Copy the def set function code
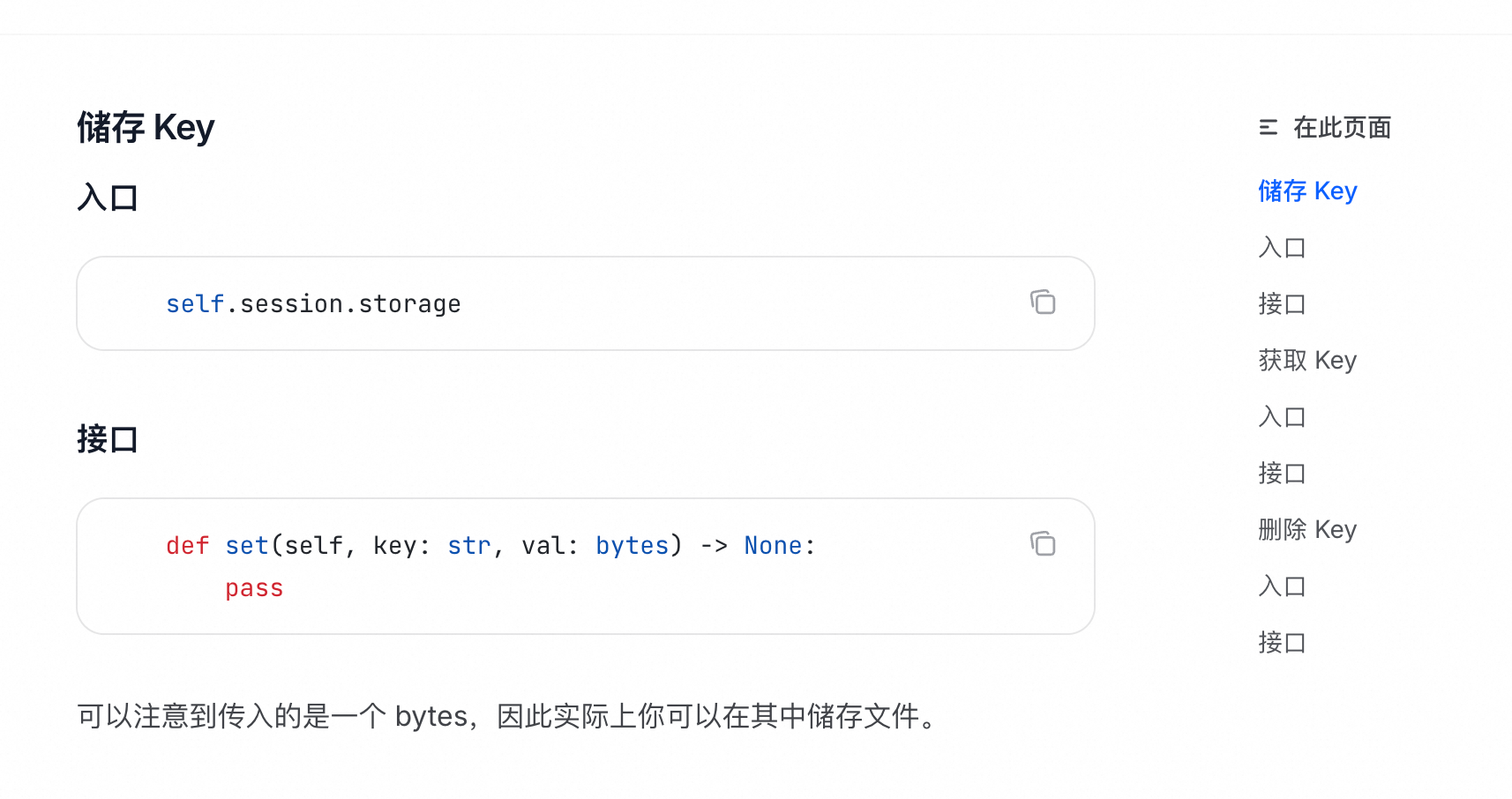This screenshot has height=799, width=1512. (x=1043, y=544)
